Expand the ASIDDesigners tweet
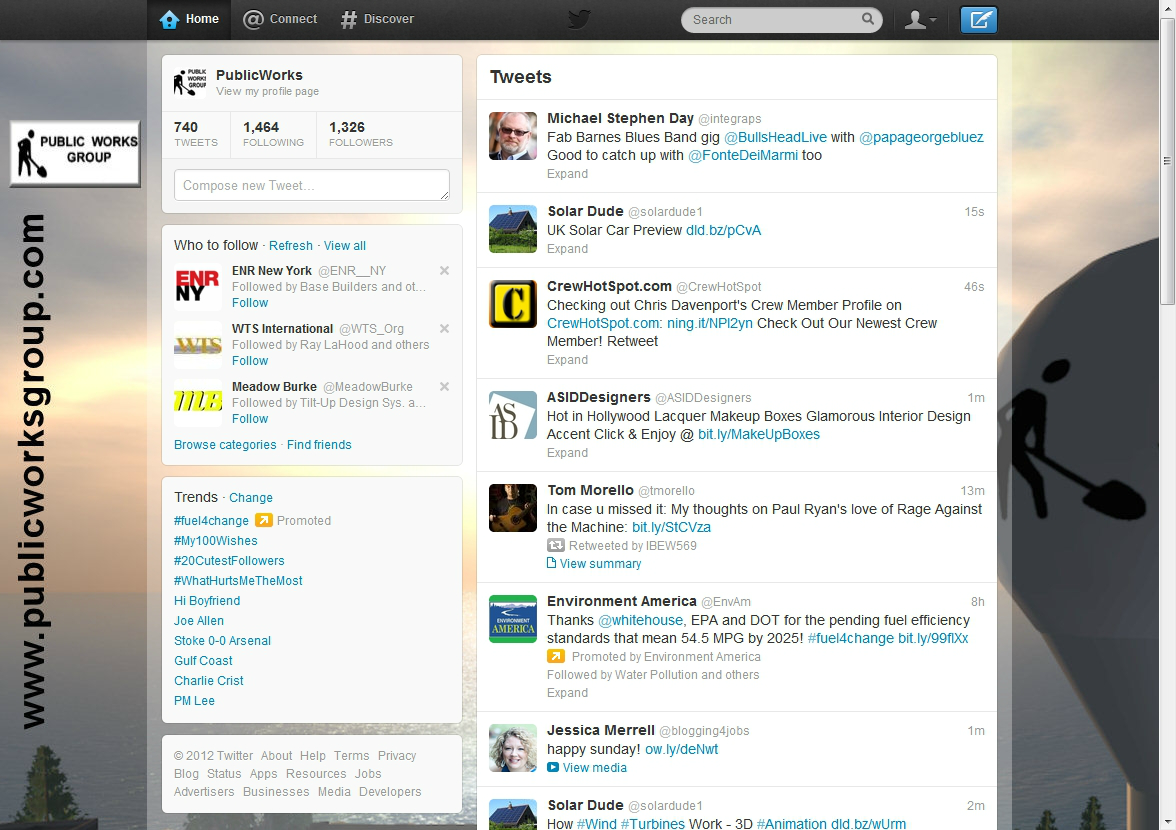1176x830 pixels. pyautogui.click(x=567, y=453)
